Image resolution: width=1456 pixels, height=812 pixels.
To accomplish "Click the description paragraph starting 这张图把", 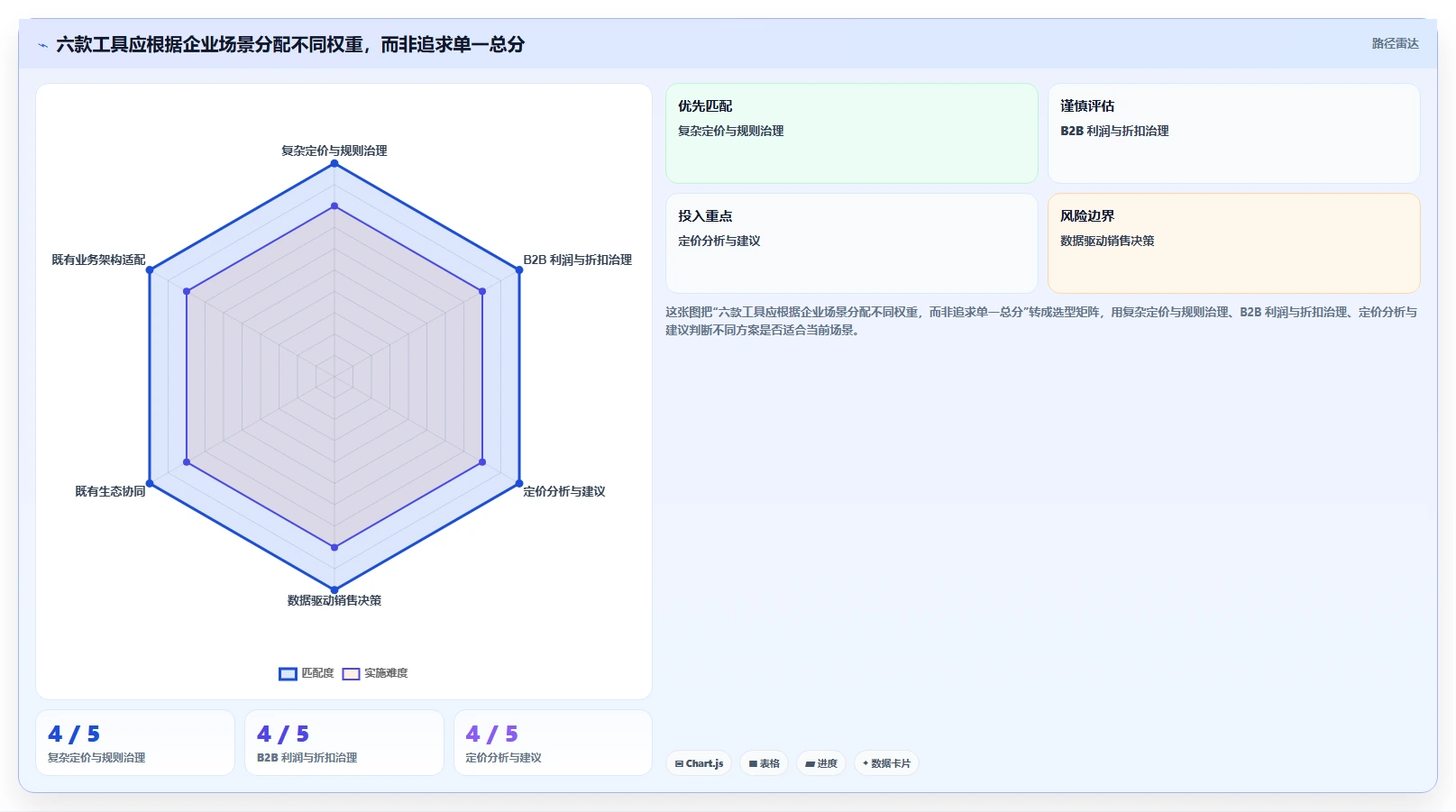I will coord(1041,321).
